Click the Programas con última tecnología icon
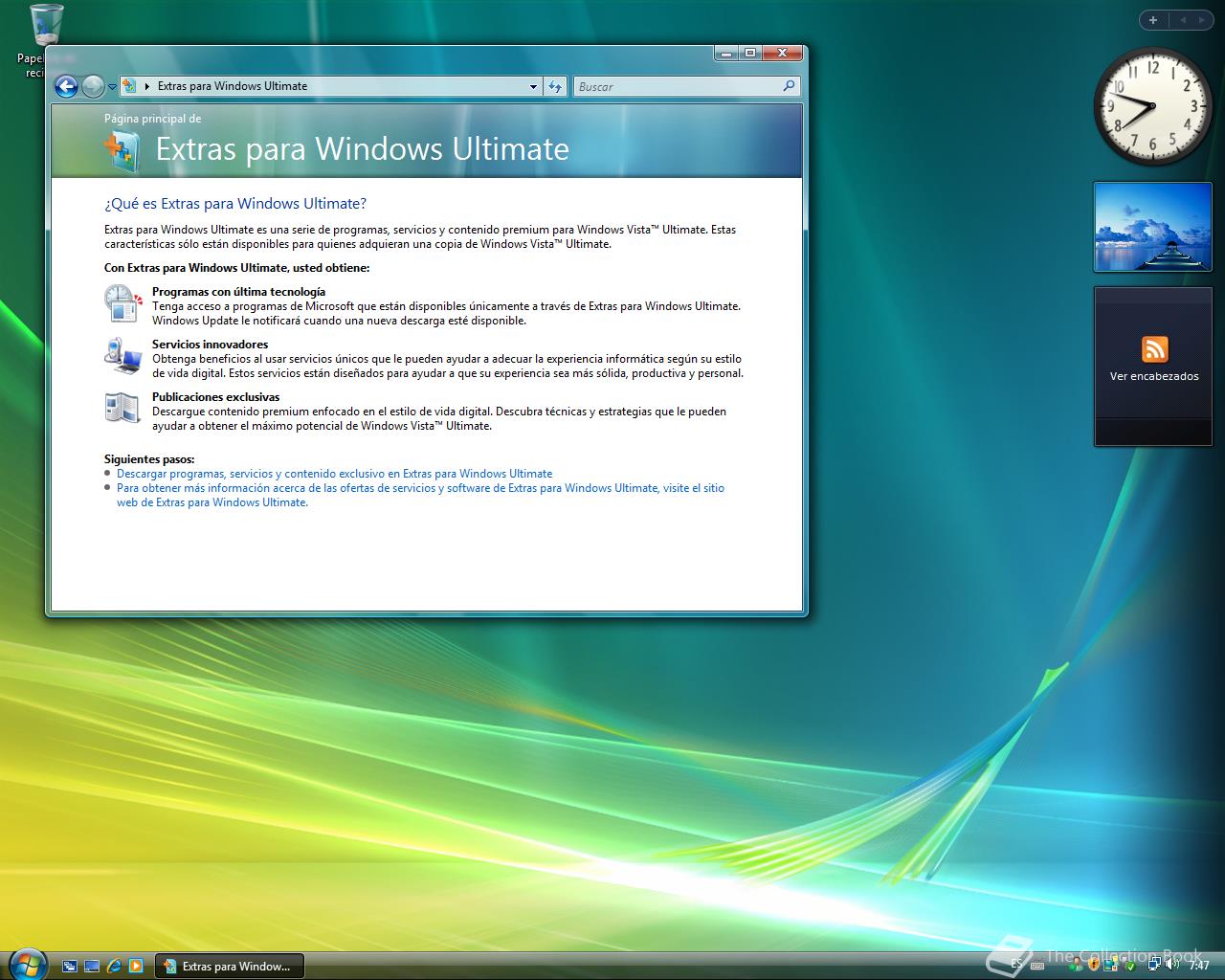The width and height of the screenshot is (1225, 980). tap(122, 302)
